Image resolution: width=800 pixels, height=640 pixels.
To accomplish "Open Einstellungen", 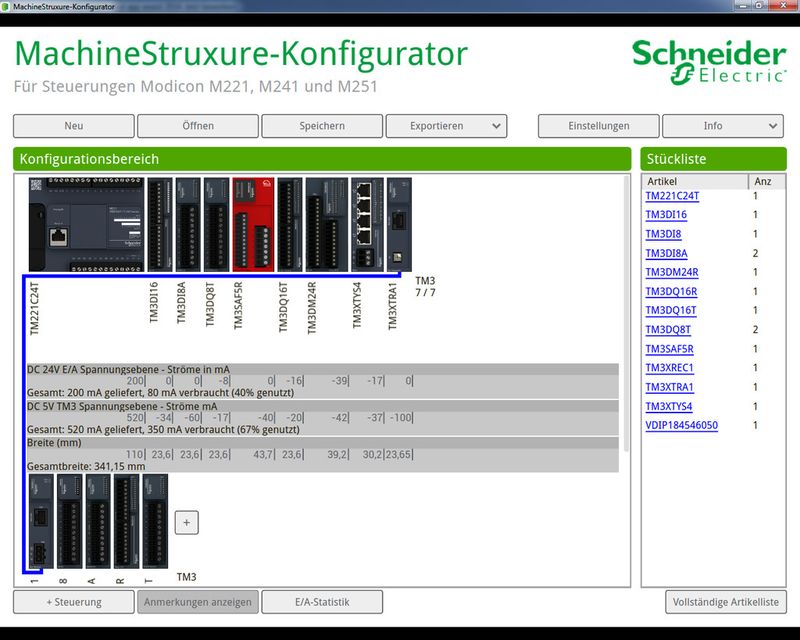I will click(x=599, y=126).
